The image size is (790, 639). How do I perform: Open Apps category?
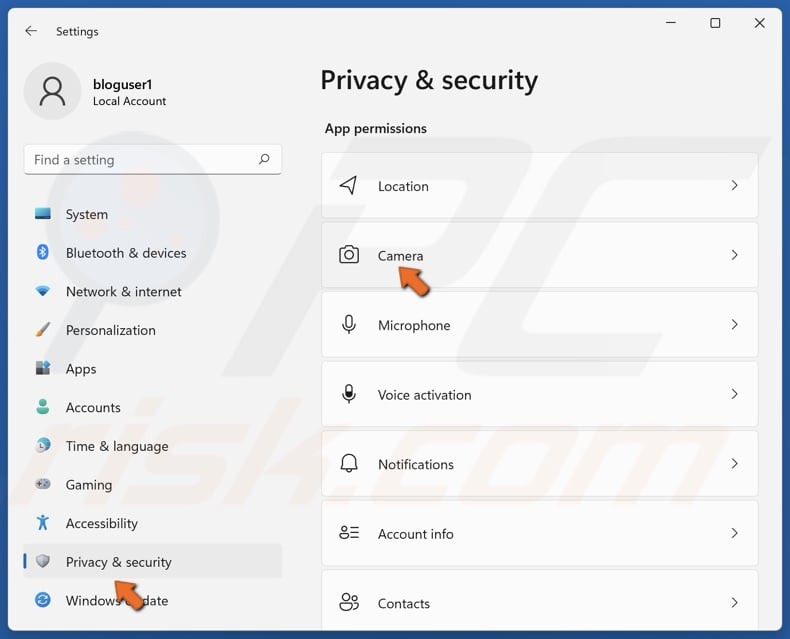click(x=153, y=369)
